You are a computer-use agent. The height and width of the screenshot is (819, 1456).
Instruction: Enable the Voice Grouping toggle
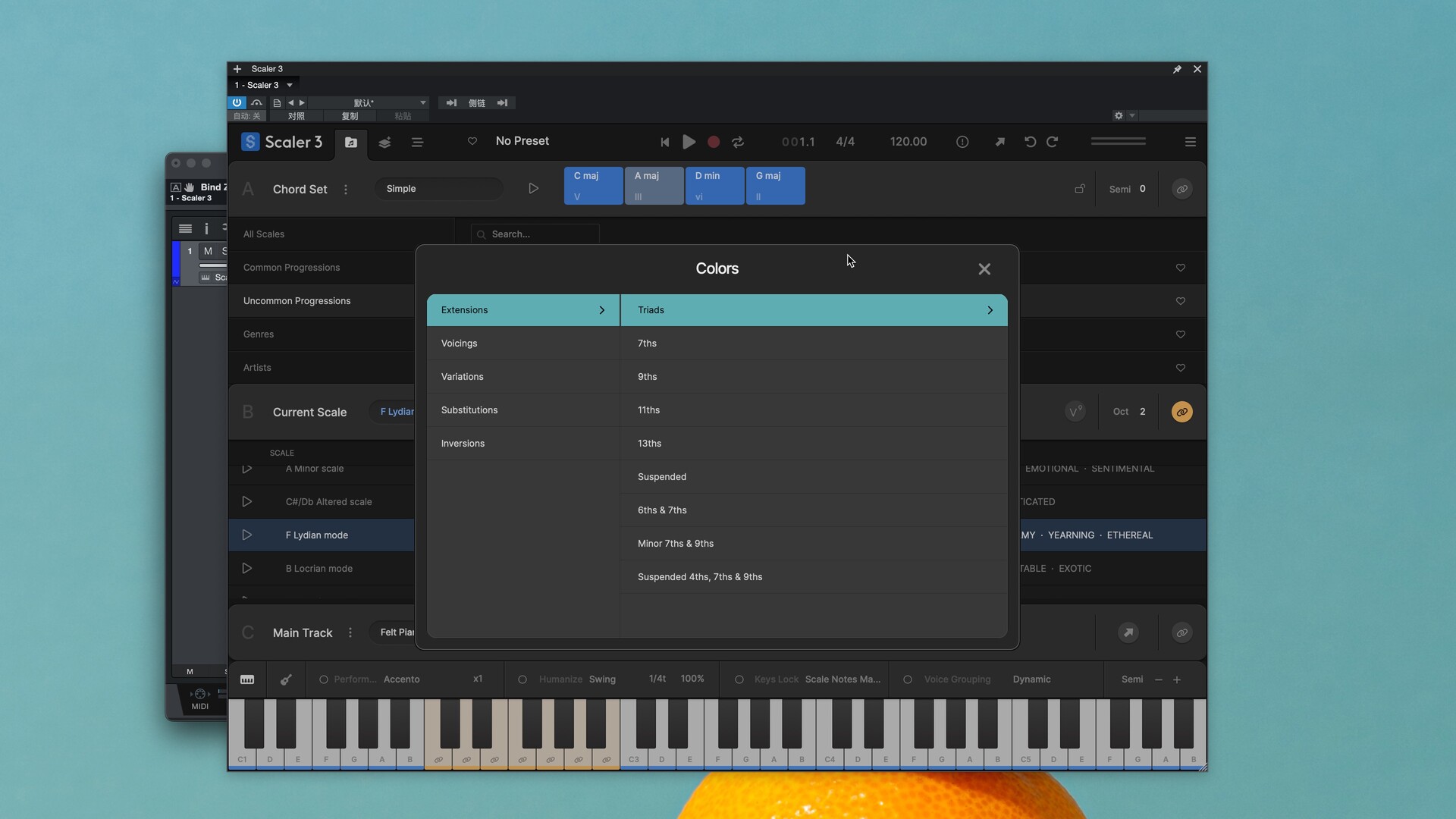908,679
